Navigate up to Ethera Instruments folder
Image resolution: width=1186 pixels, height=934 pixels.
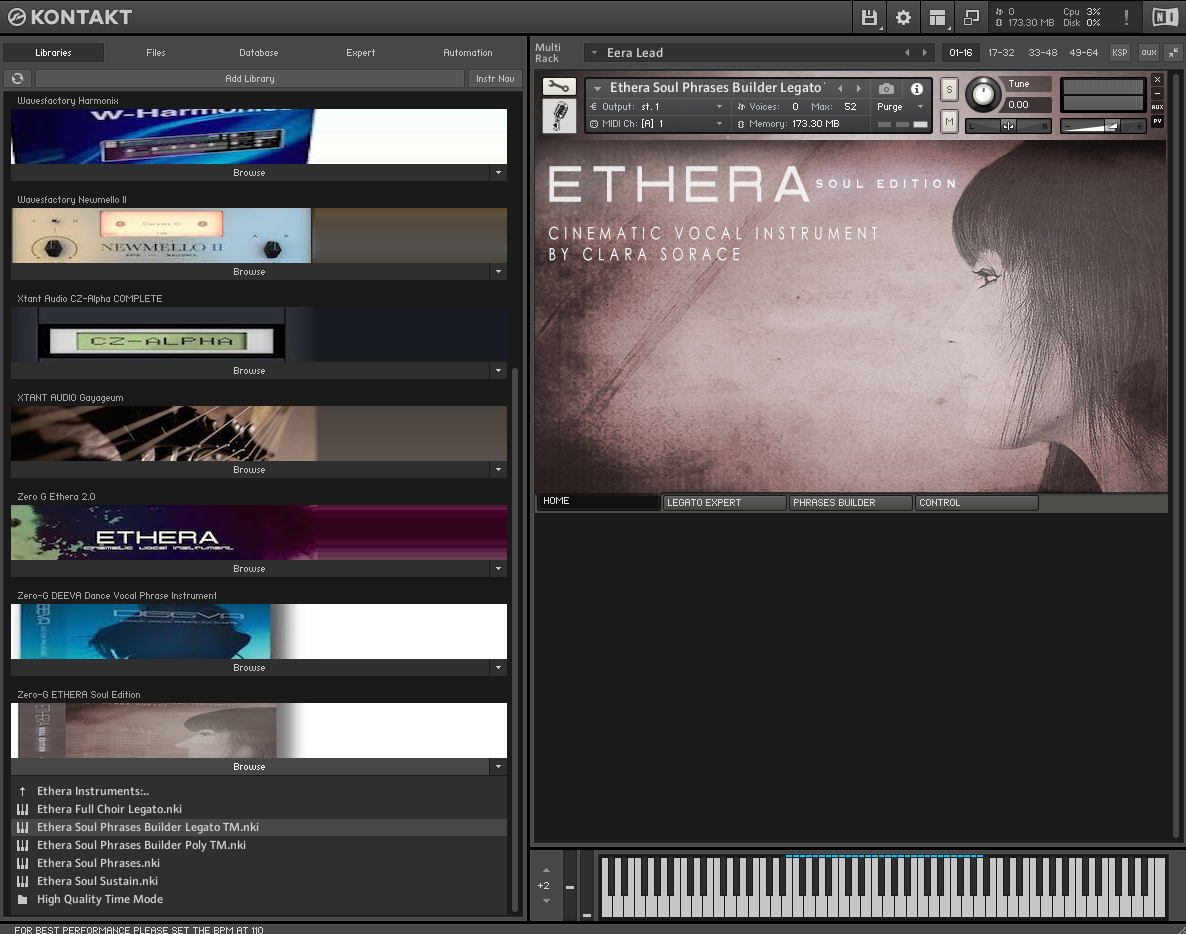coord(93,791)
